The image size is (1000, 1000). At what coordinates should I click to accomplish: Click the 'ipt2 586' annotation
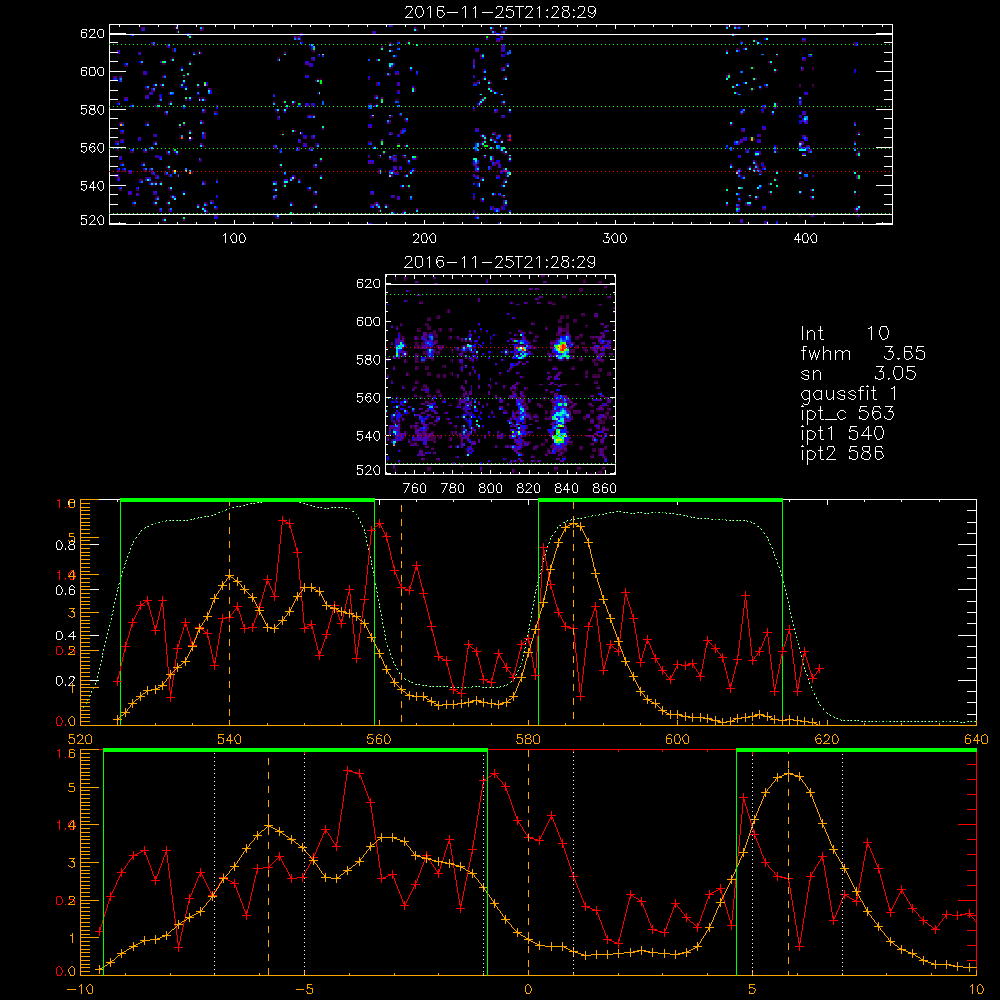(x=842, y=453)
